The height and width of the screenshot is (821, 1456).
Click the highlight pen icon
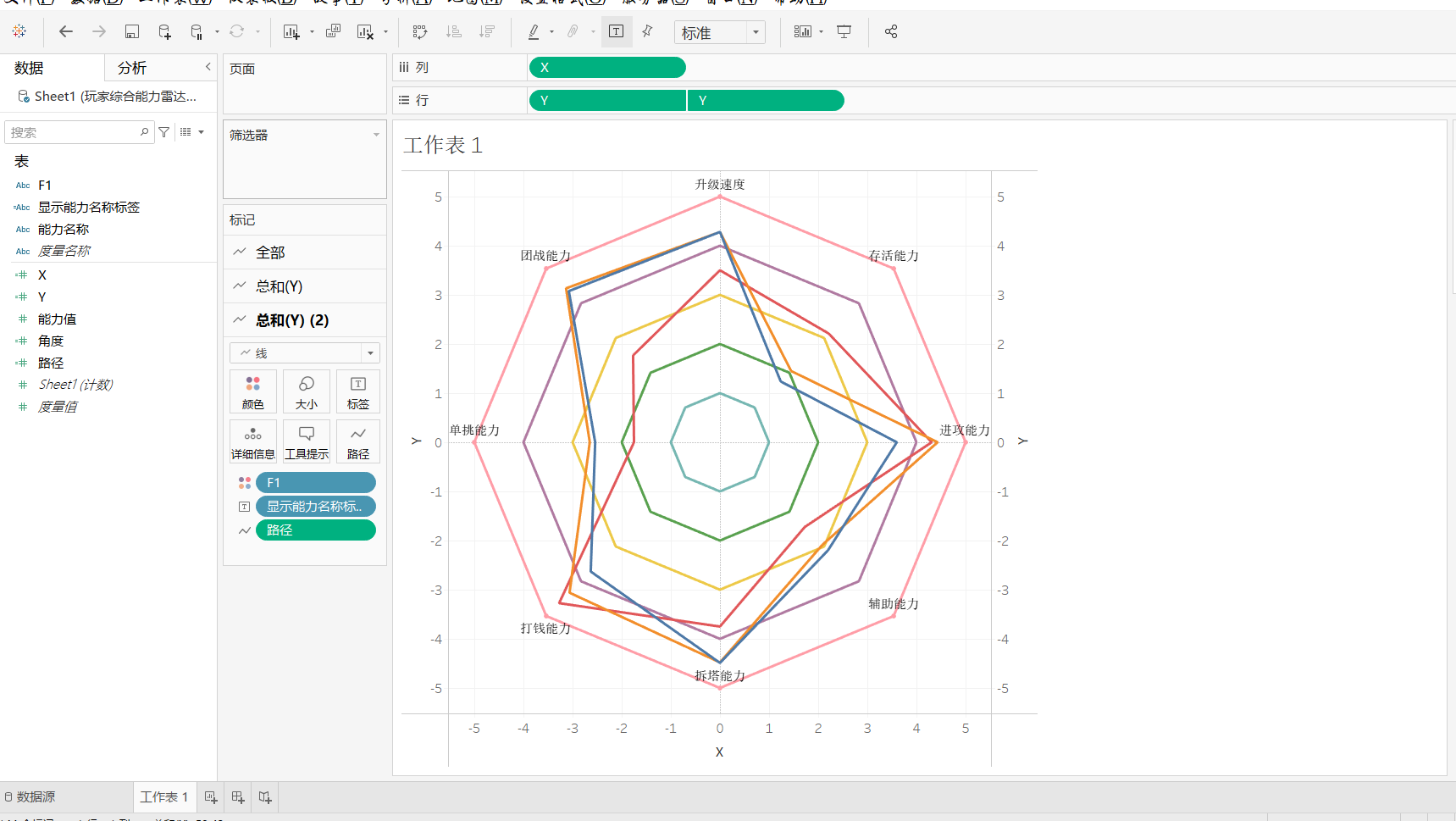click(534, 31)
